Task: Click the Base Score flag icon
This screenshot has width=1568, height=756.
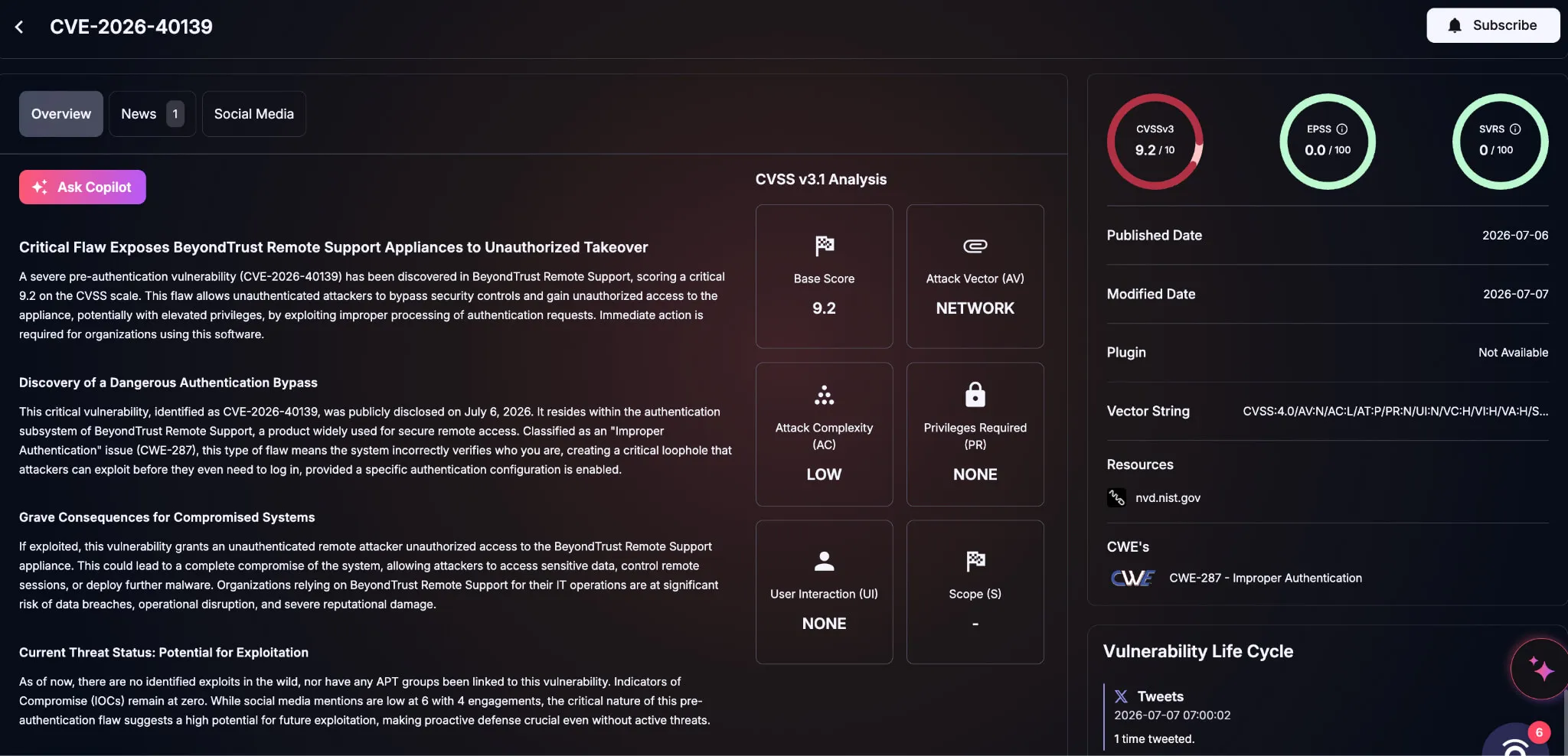Action: 824,246
